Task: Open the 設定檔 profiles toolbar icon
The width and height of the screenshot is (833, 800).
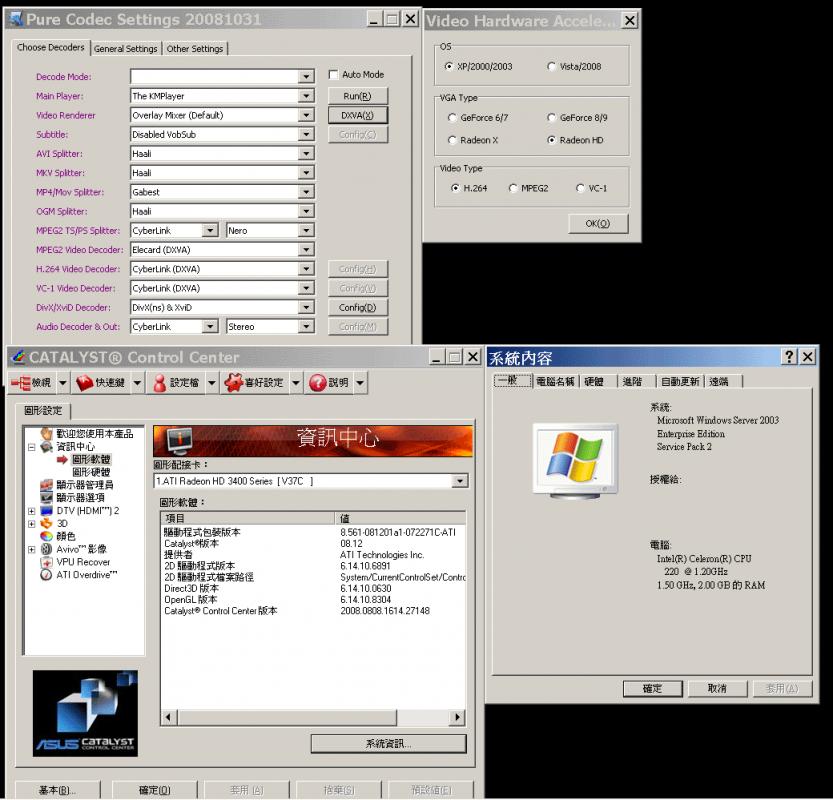Action: pyautogui.click(x=176, y=381)
